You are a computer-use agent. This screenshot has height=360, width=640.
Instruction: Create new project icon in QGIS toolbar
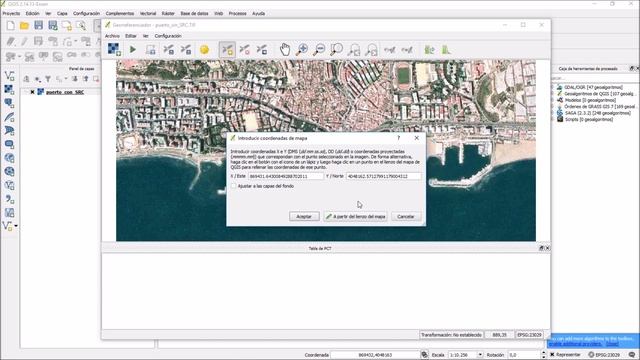(x=10, y=26)
